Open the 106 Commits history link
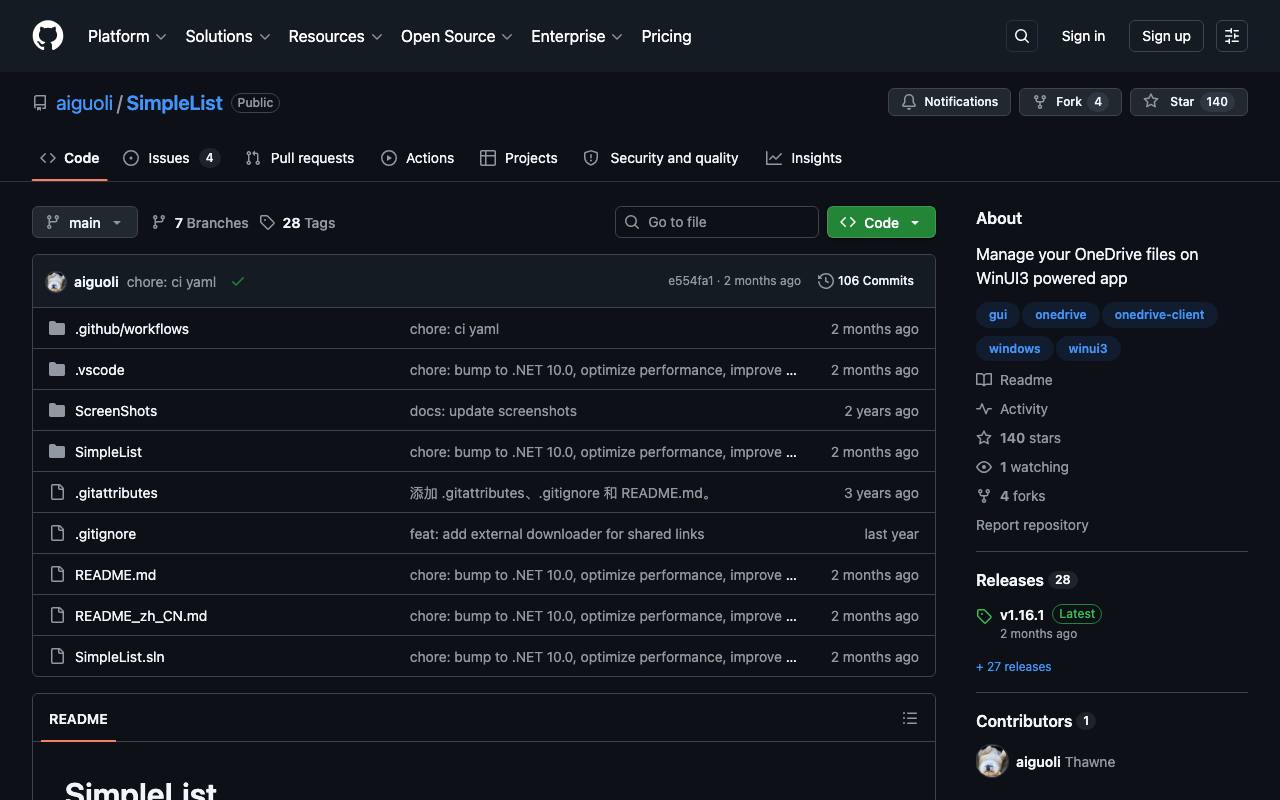This screenshot has height=800, width=1280. tap(866, 281)
